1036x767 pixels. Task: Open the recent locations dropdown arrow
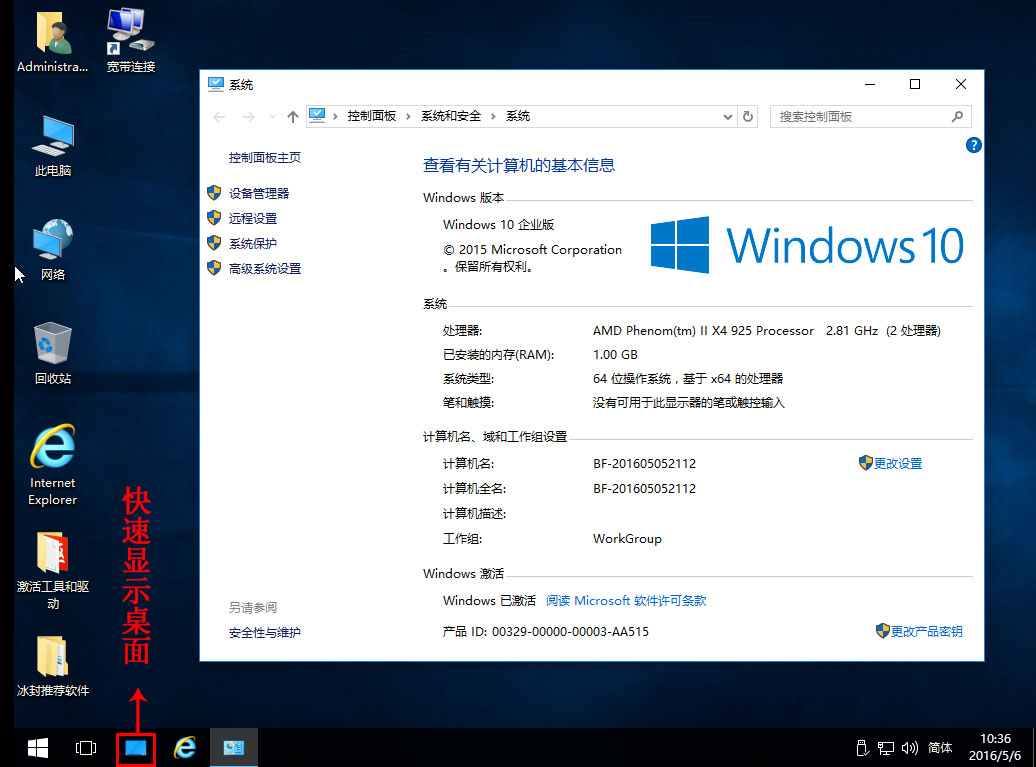(272, 117)
